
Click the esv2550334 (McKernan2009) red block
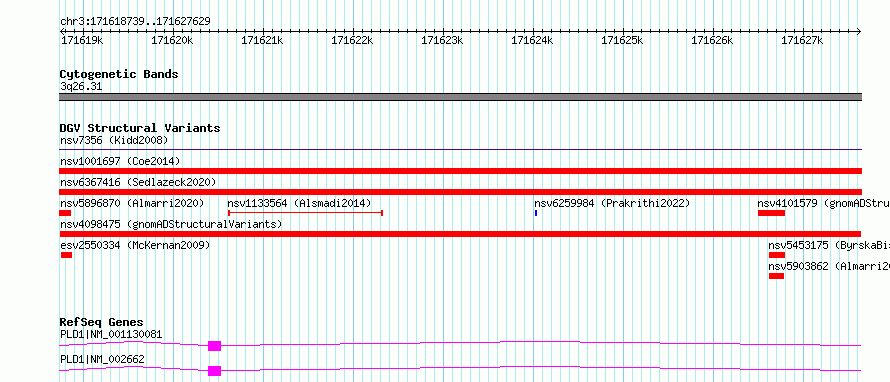(66, 255)
